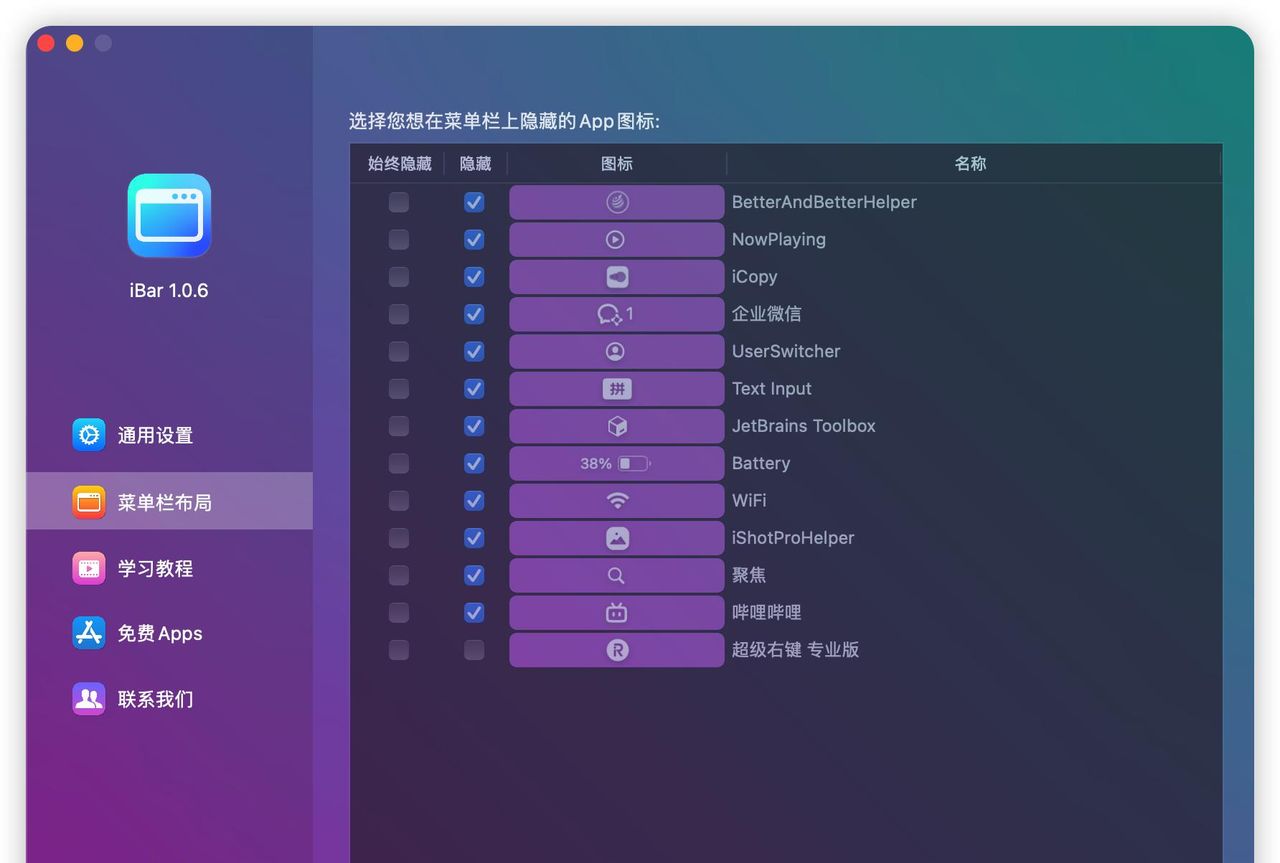Select the UserSwitcher name text

click(x=786, y=352)
